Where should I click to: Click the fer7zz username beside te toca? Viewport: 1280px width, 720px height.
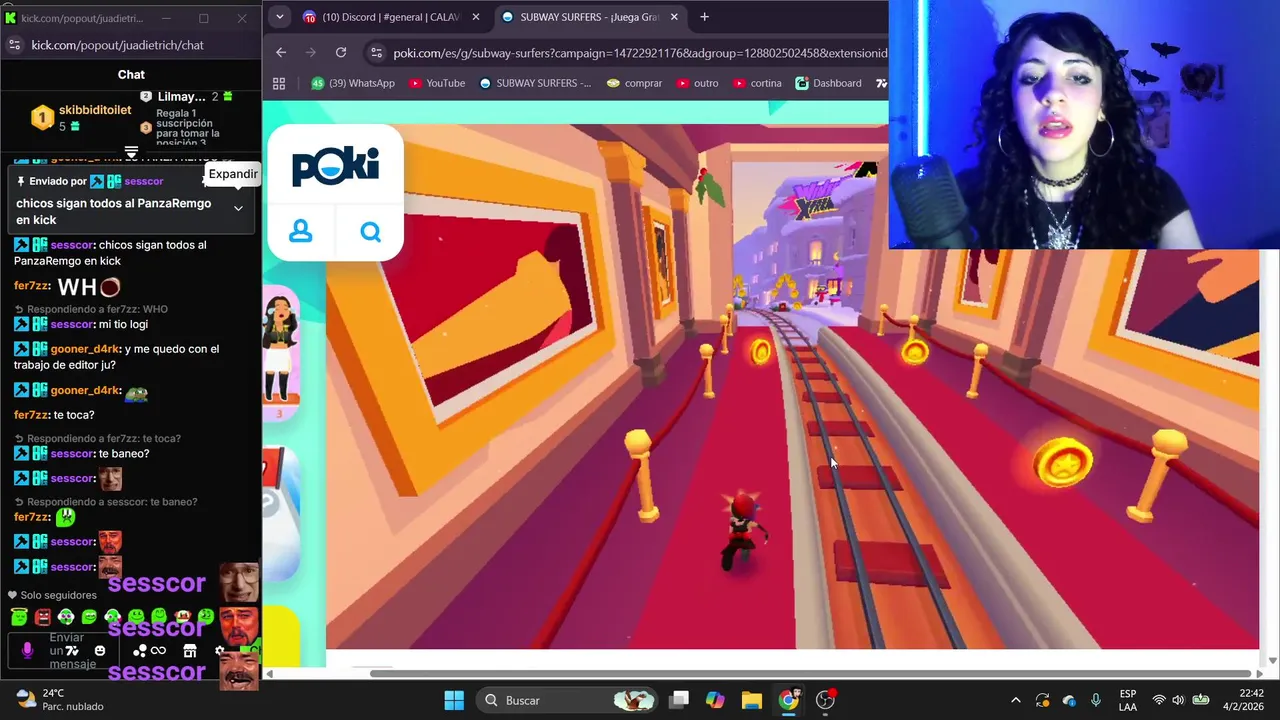[31, 415]
